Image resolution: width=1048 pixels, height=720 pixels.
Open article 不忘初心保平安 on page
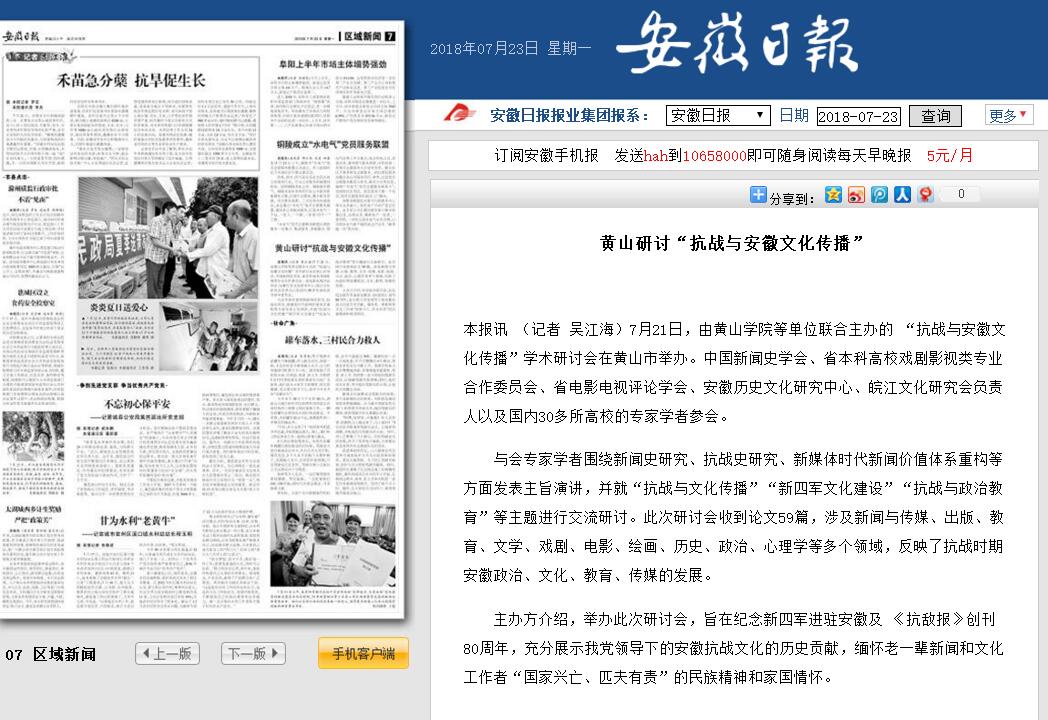click(x=137, y=404)
